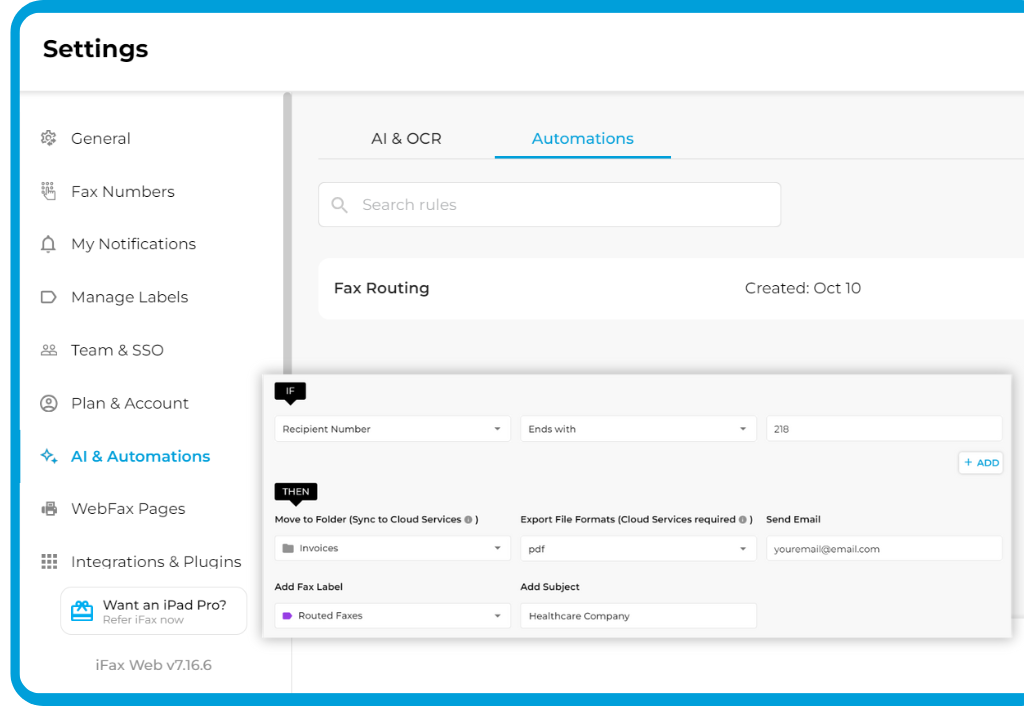Click the Send Email address field
The width and height of the screenshot is (1024, 706).
[x=884, y=549]
